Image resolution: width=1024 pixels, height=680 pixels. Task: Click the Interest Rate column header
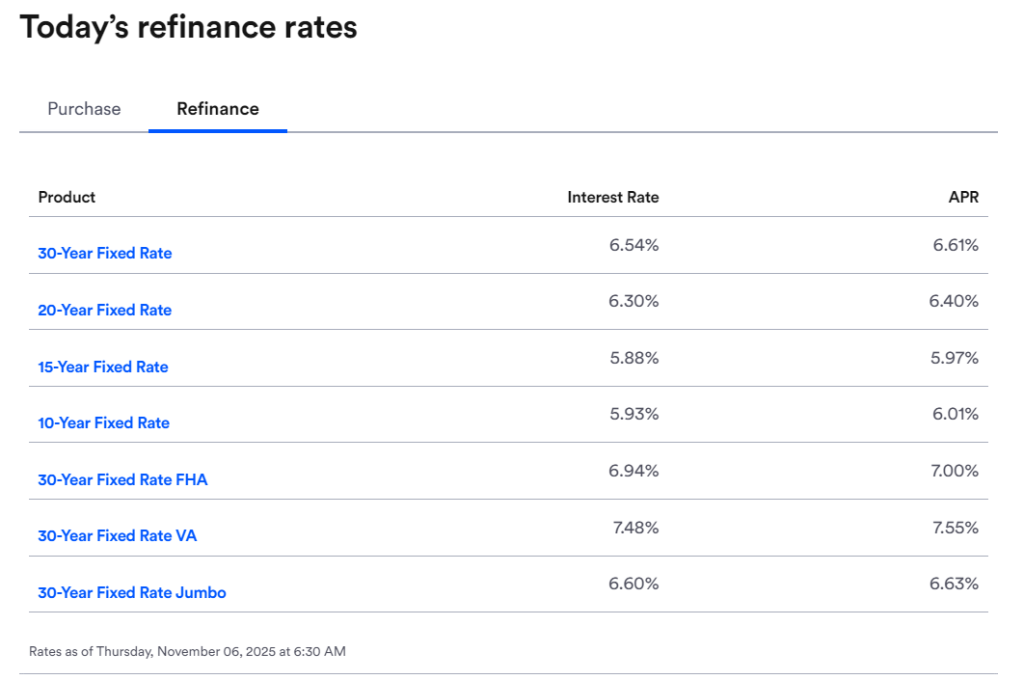click(613, 197)
